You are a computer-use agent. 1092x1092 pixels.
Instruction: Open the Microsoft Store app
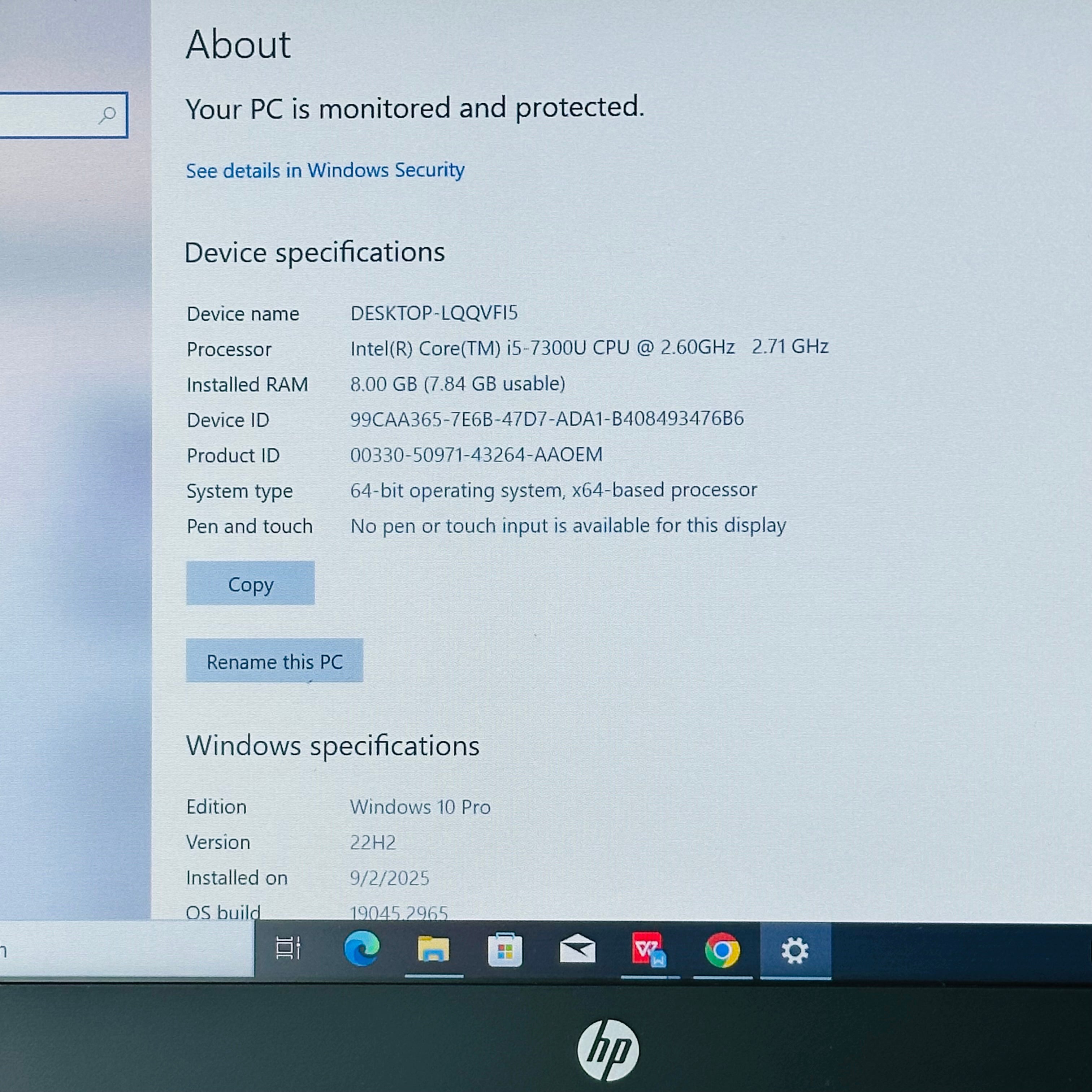pyautogui.click(x=505, y=950)
